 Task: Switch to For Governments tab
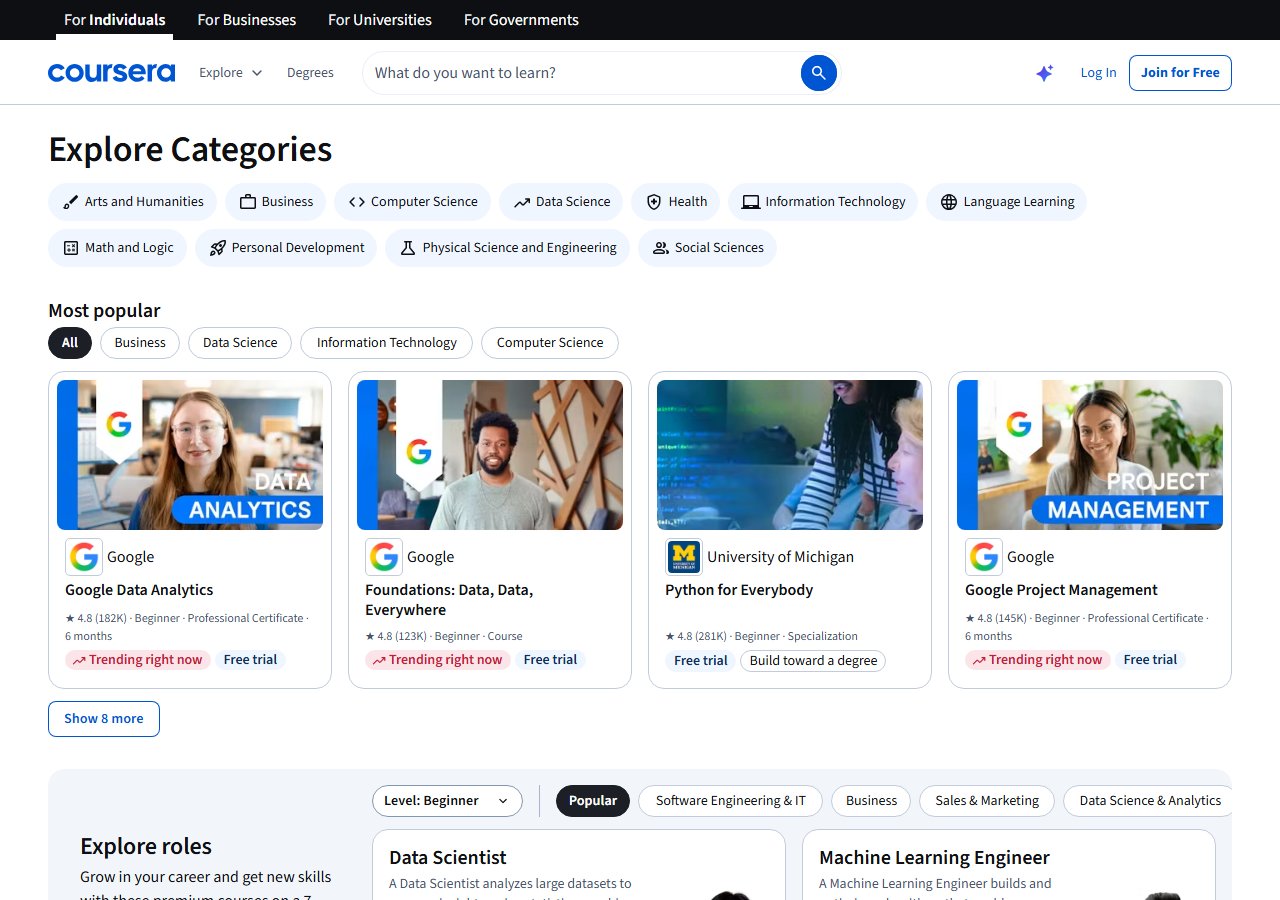click(x=521, y=20)
